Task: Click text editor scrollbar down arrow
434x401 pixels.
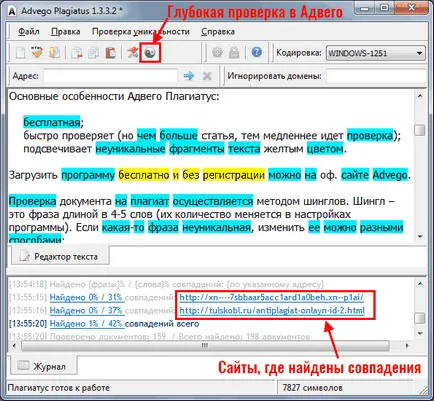Action: point(420,236)
